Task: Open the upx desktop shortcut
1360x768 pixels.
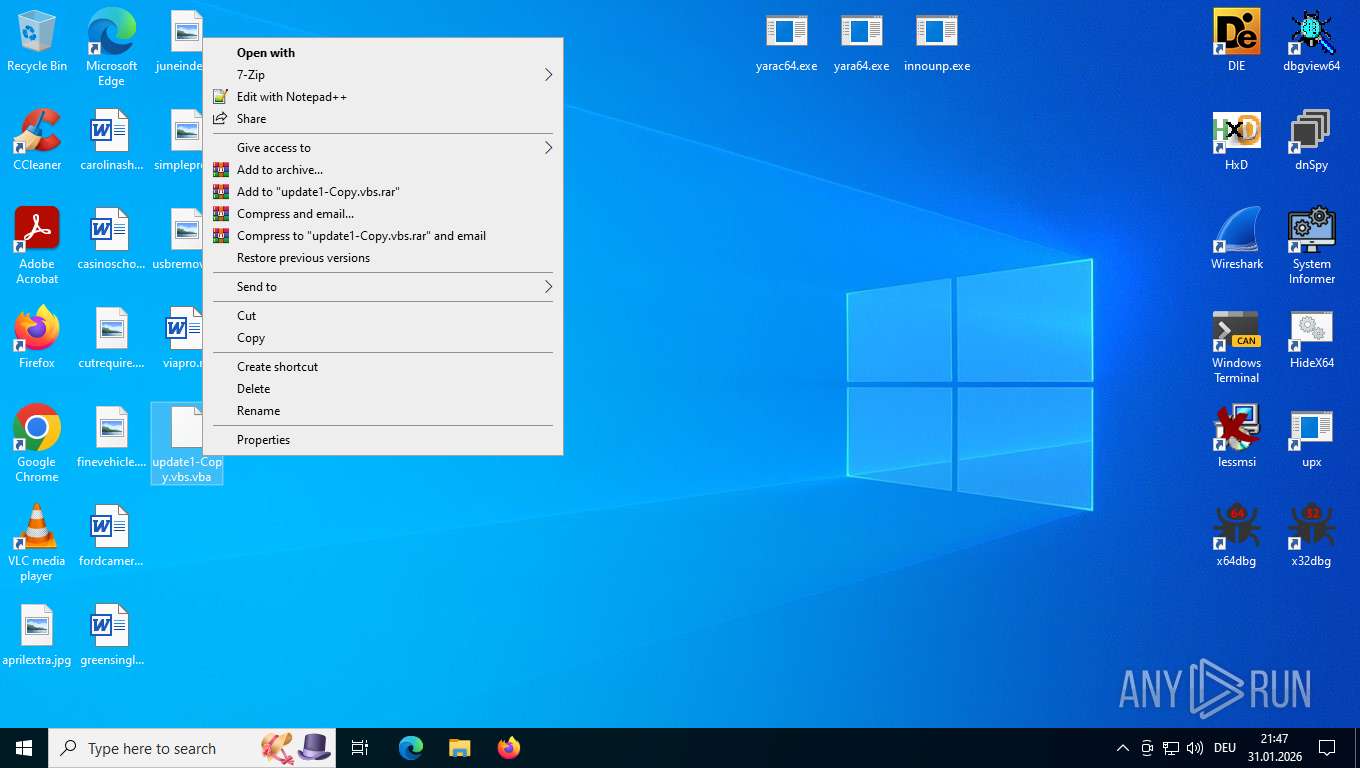Action: pyautogui.click(x=1312, y=437)
